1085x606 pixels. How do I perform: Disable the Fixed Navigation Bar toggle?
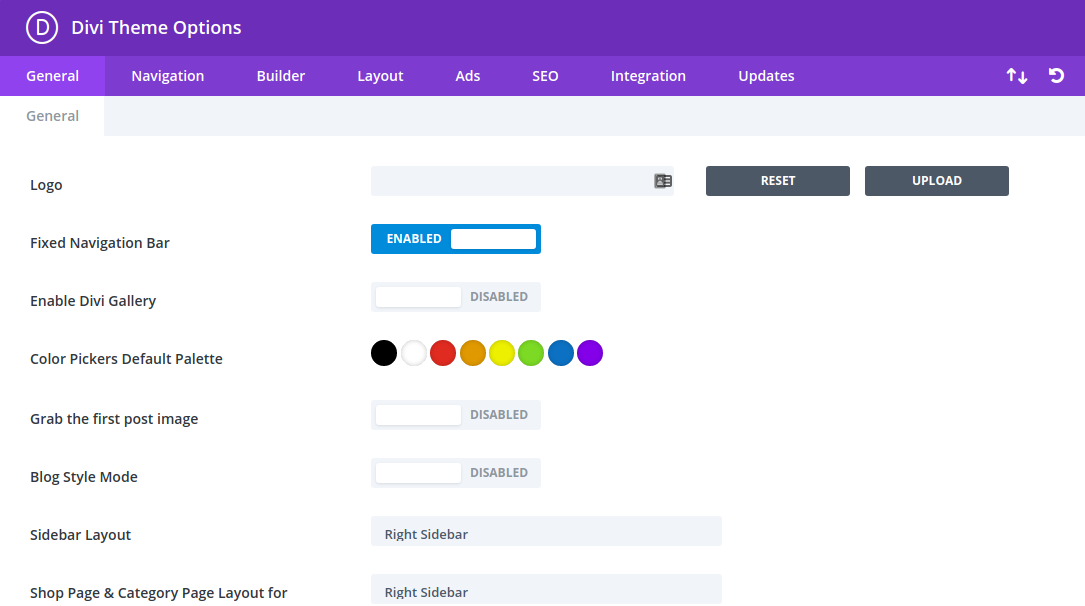tap(455, 239)
